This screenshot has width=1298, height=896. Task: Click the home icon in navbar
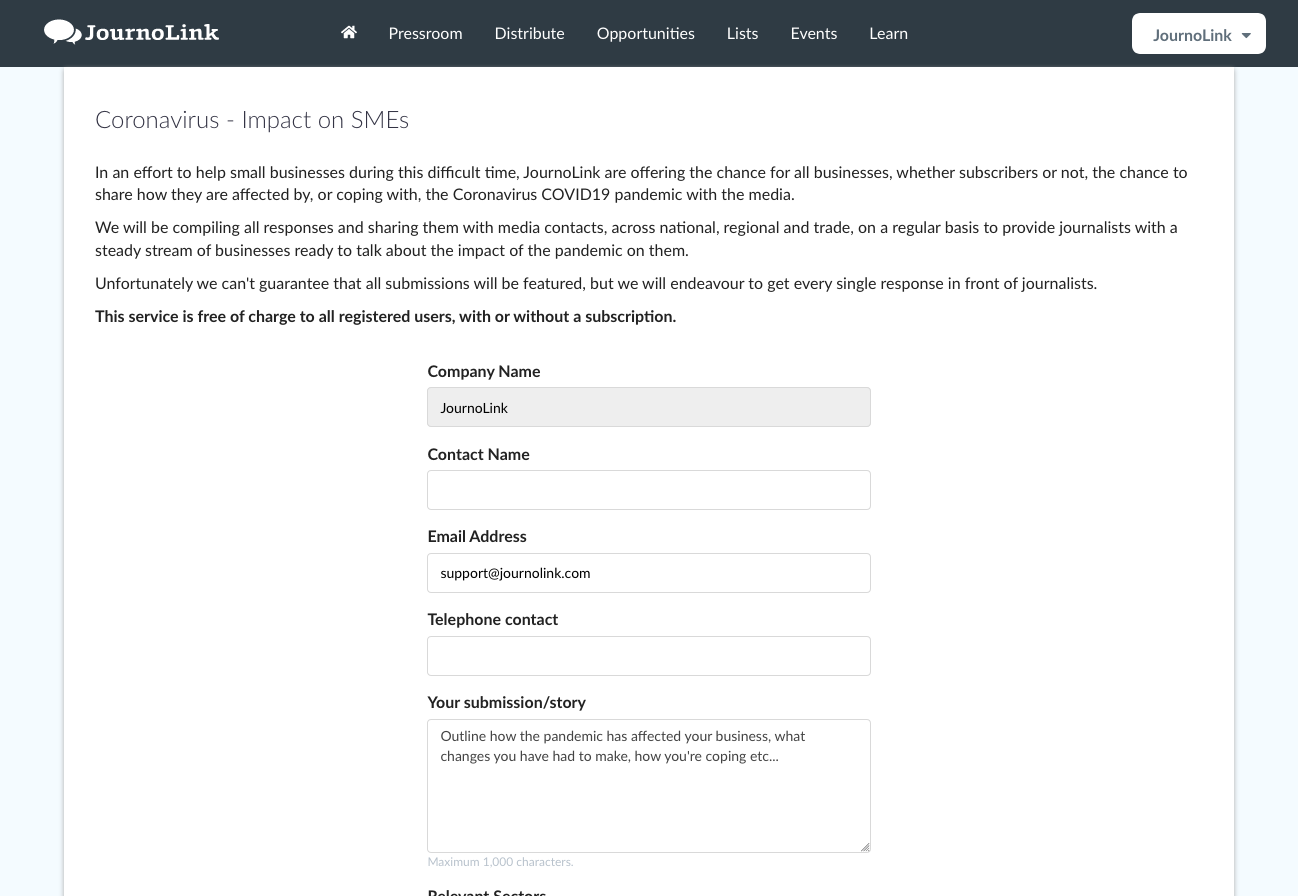(349, 33)
